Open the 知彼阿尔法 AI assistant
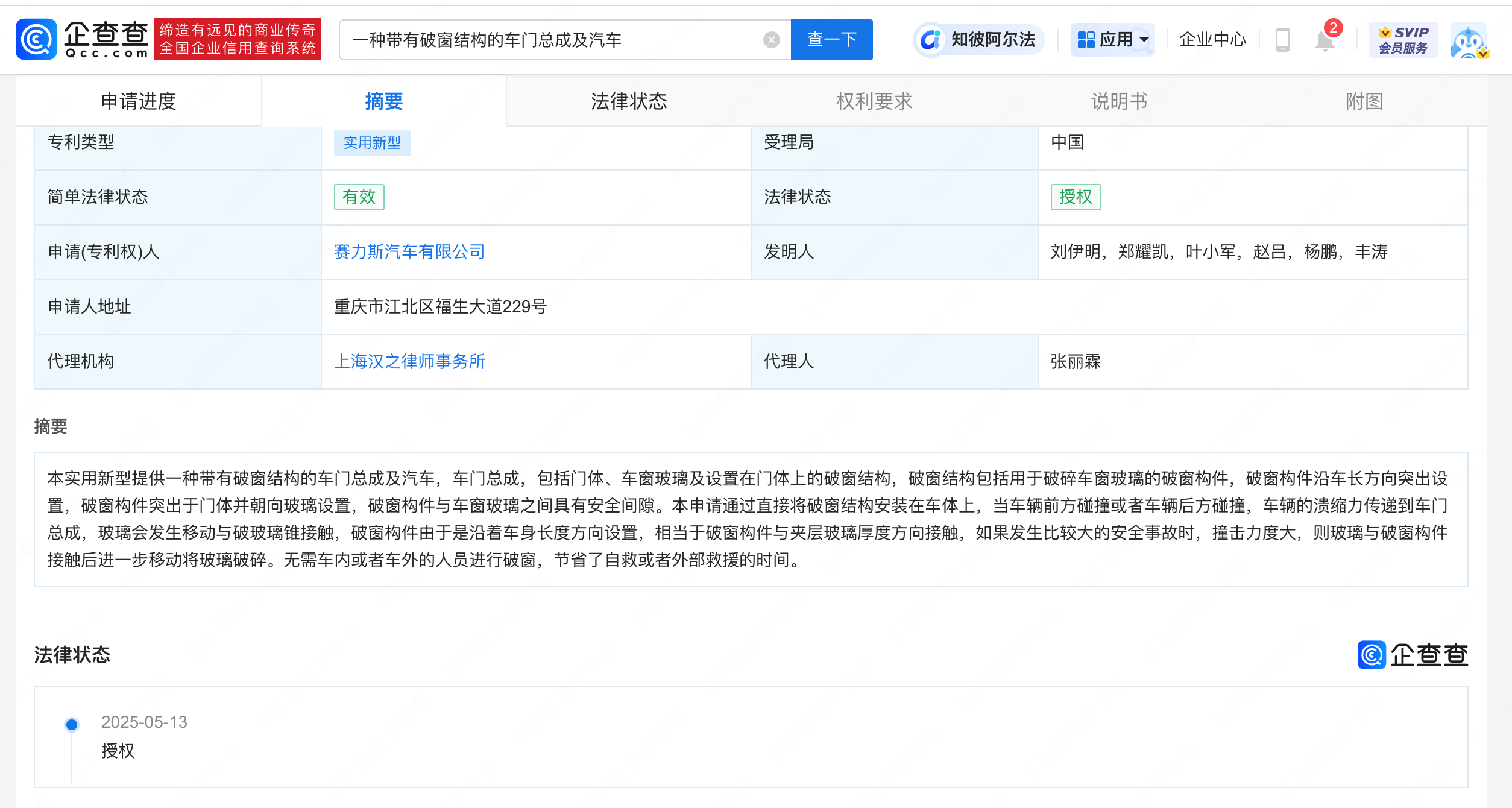 979,40
